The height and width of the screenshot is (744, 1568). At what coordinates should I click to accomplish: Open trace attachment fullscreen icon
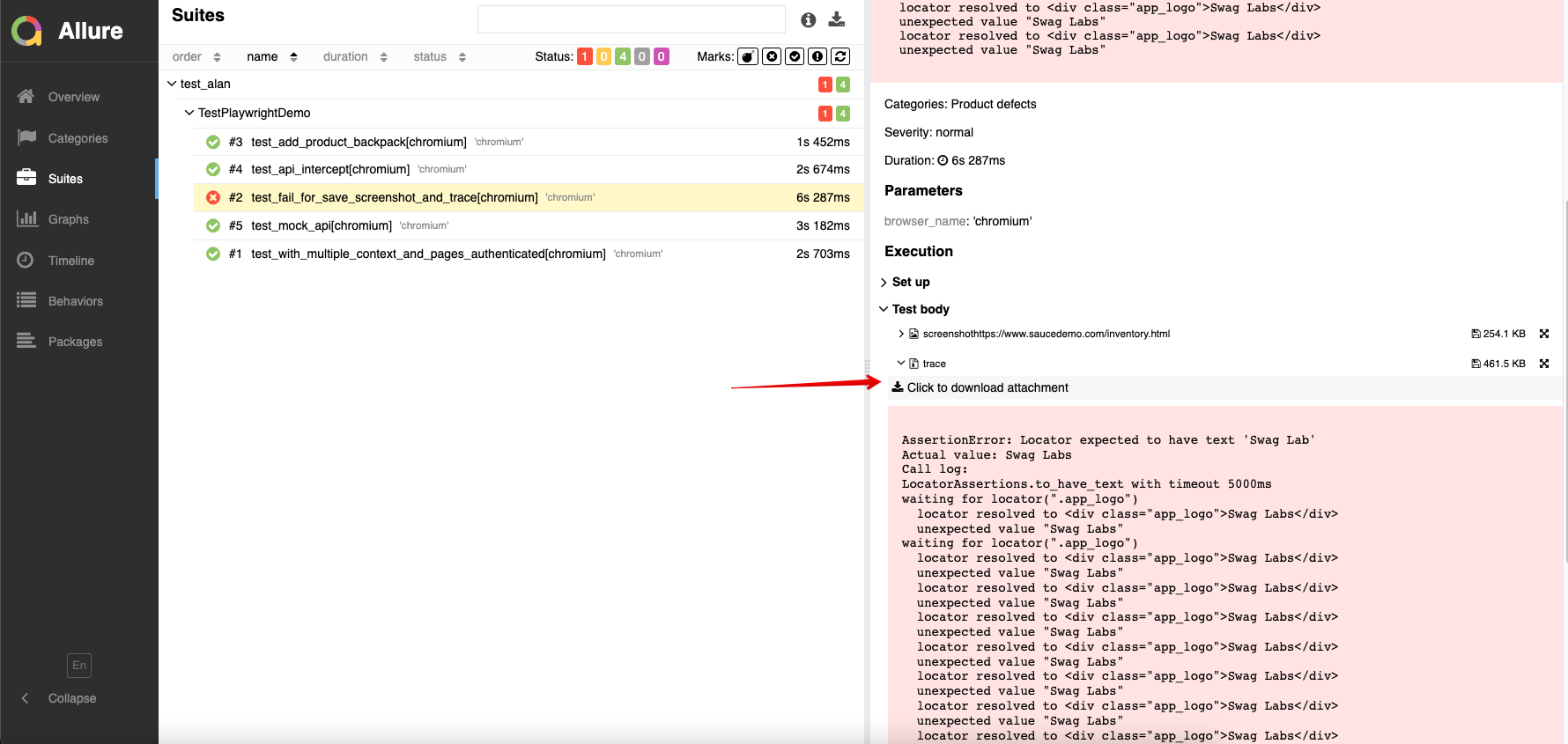pyautogui.click(x=1544, y=364)
